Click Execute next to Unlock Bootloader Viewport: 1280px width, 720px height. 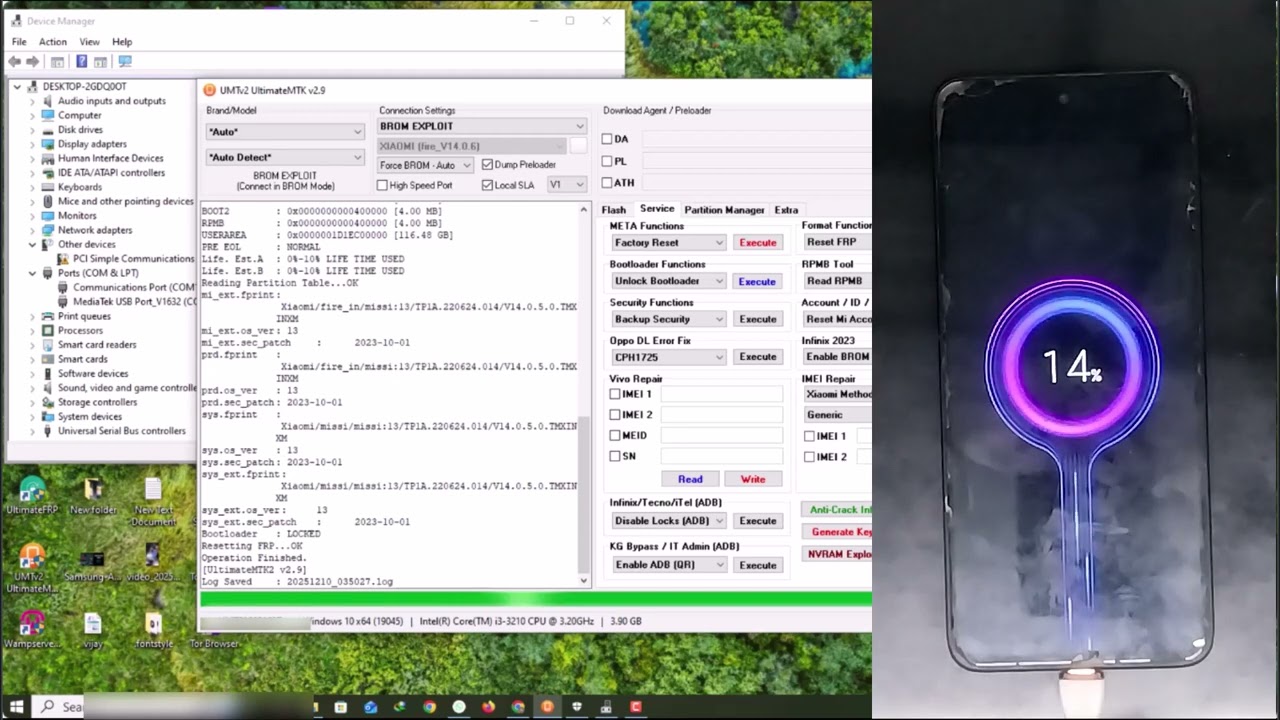click(x=757, y=281)
